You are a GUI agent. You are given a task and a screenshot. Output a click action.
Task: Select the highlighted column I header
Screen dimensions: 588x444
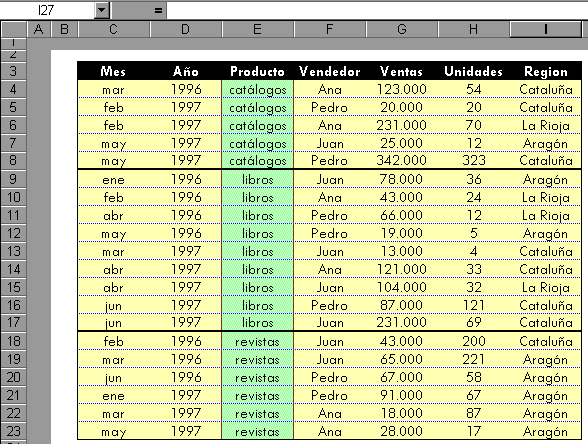tap(546, 29)
